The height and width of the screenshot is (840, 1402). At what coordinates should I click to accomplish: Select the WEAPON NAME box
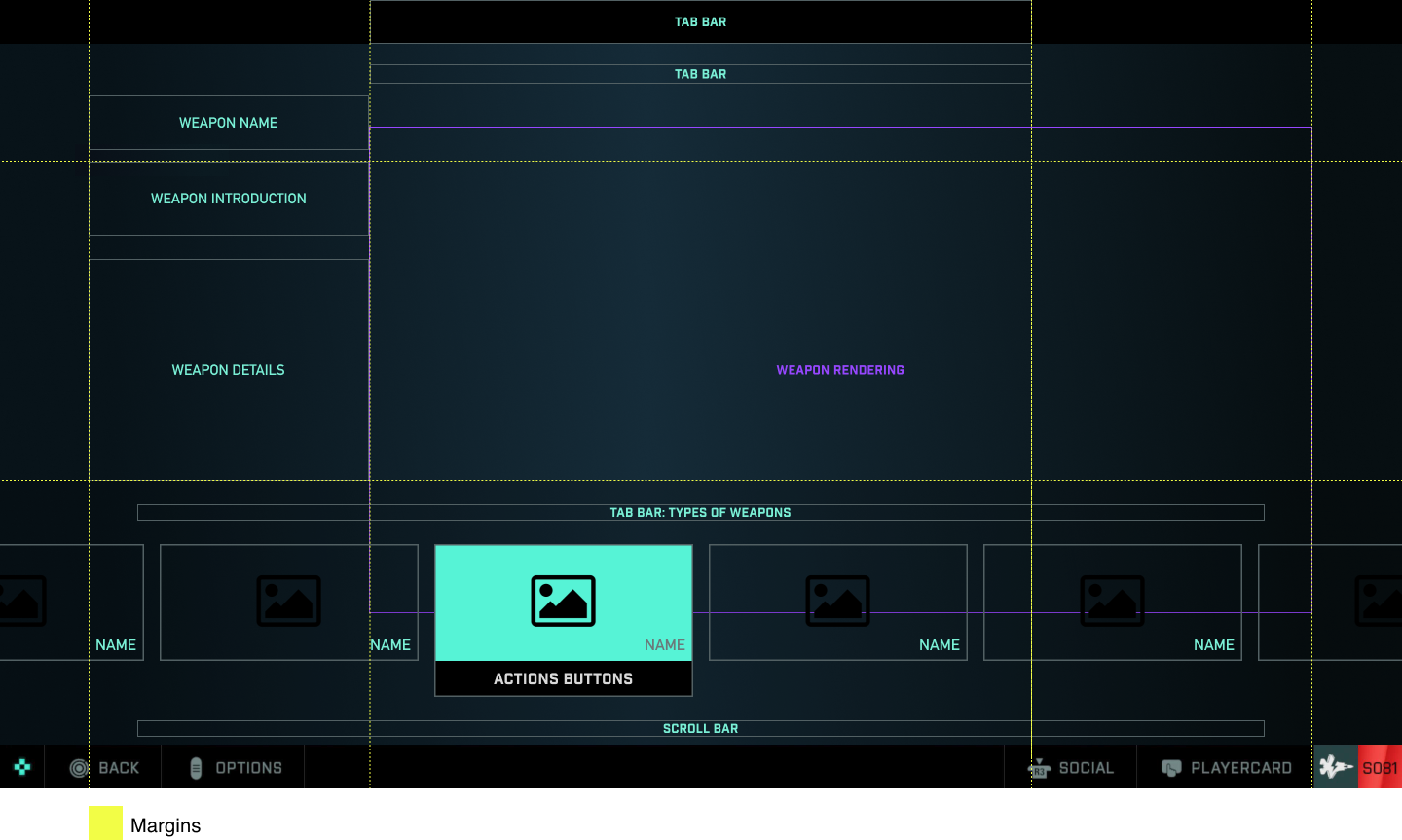click(229, 123)
